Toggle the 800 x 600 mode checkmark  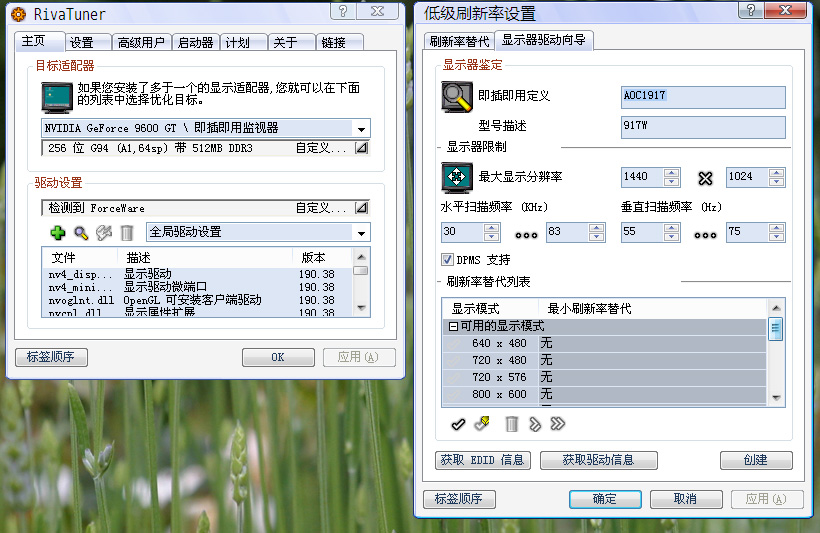[x=453, y=394]
